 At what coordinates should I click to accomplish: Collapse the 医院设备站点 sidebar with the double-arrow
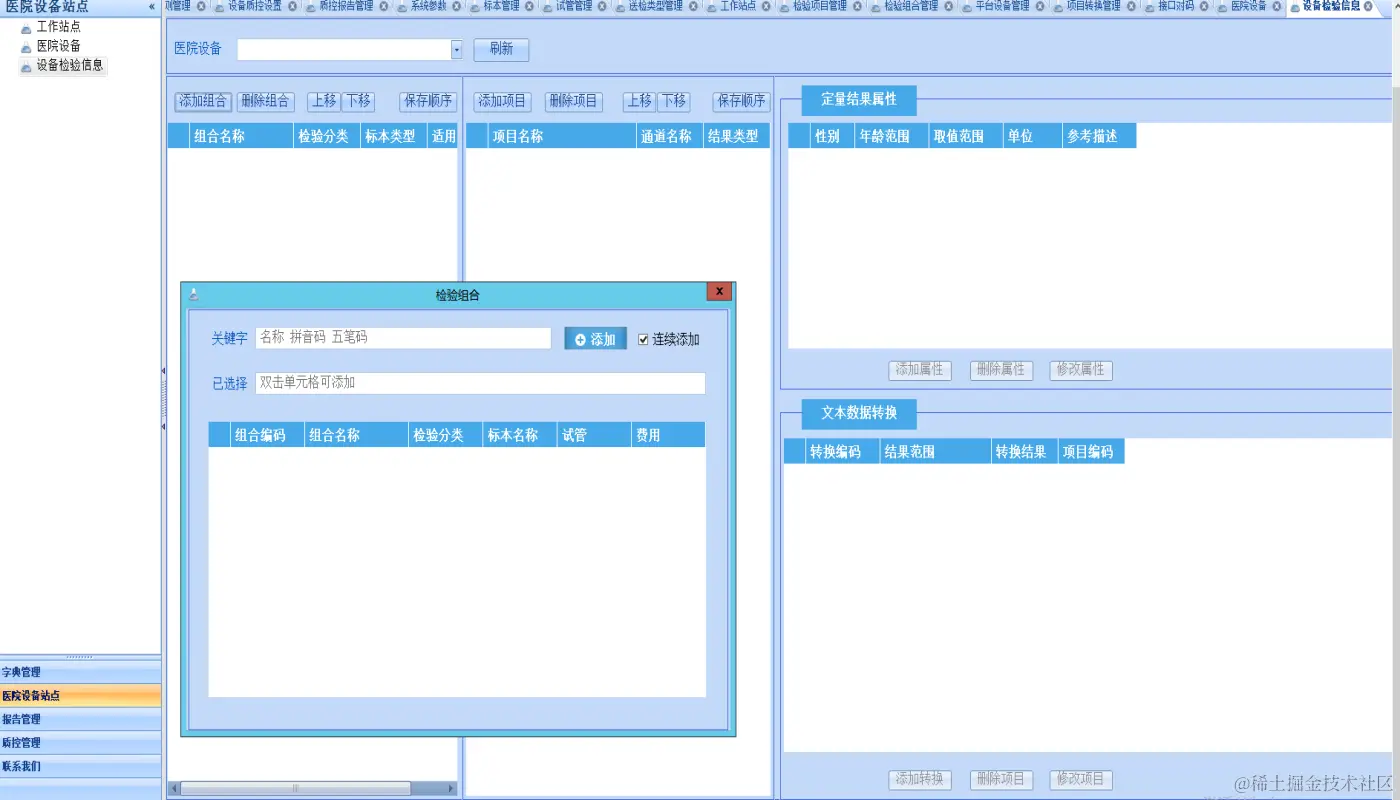coord(152,6)
